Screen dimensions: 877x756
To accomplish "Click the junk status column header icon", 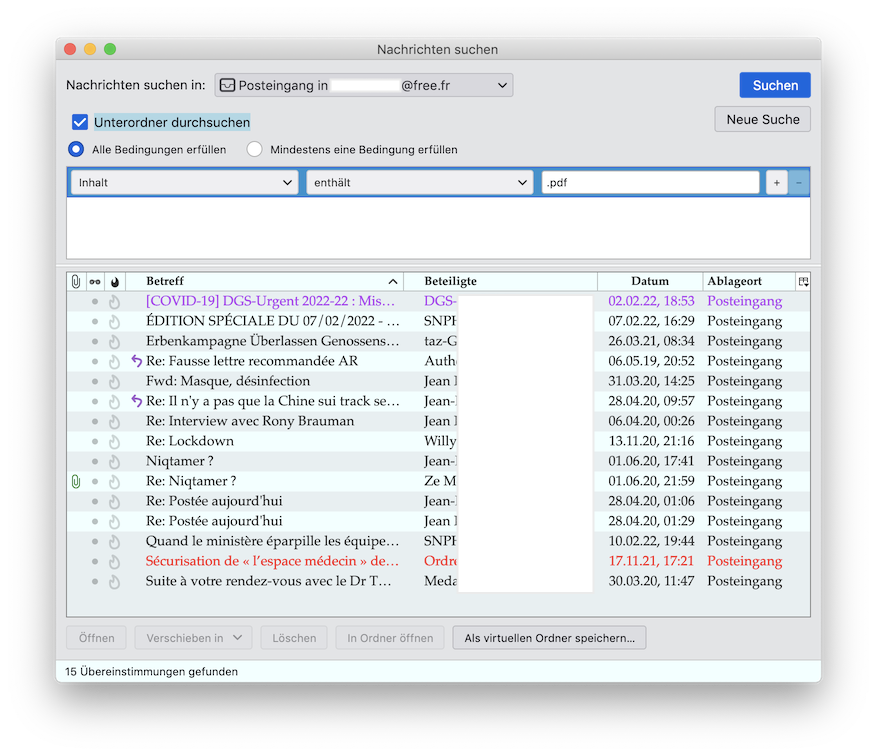I will pos(115,282).
